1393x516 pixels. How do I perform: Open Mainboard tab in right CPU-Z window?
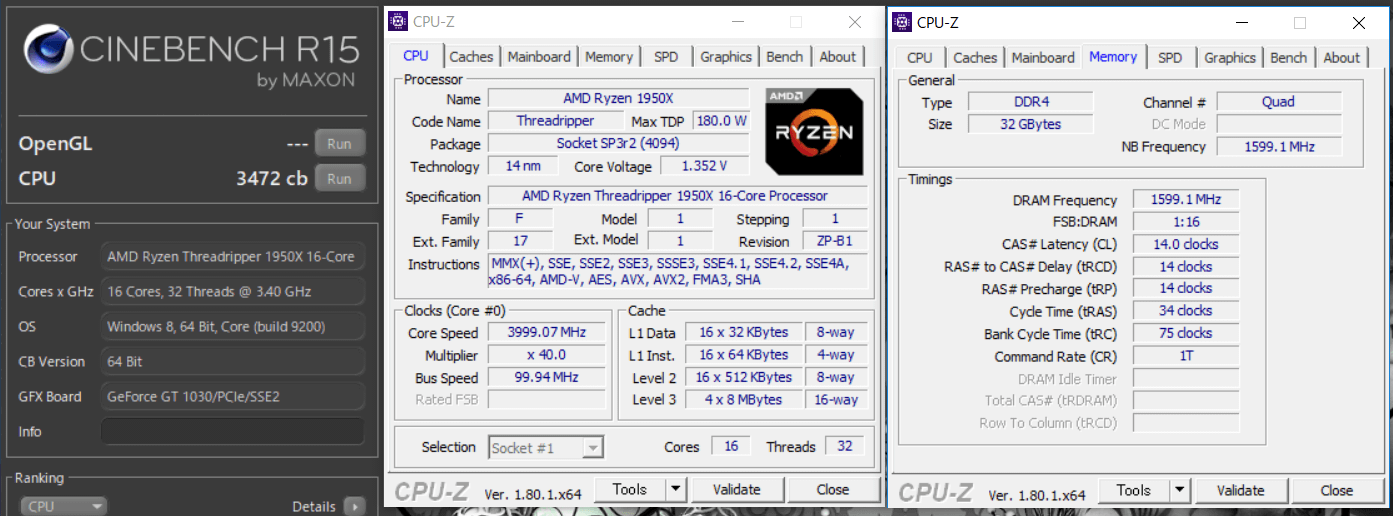[x=1043, y=58]
